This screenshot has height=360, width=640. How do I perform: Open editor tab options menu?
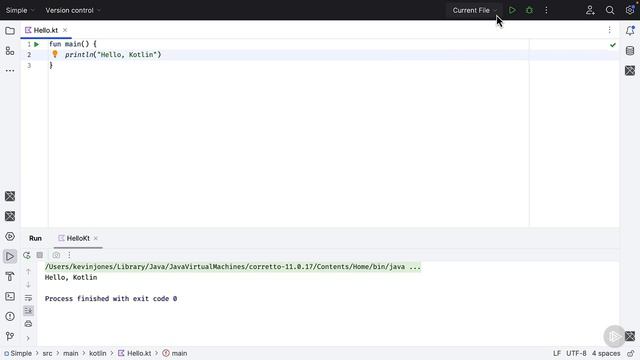point(609,30)
